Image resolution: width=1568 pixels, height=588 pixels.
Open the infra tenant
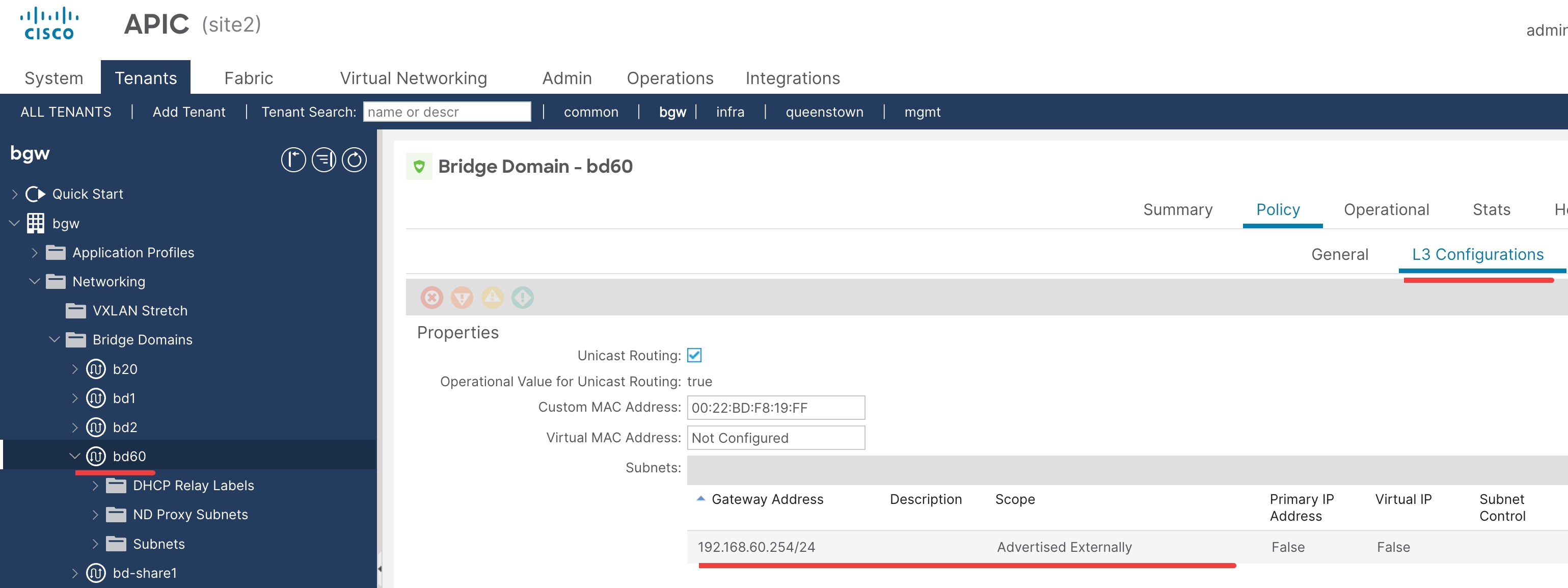click(730, 112)
